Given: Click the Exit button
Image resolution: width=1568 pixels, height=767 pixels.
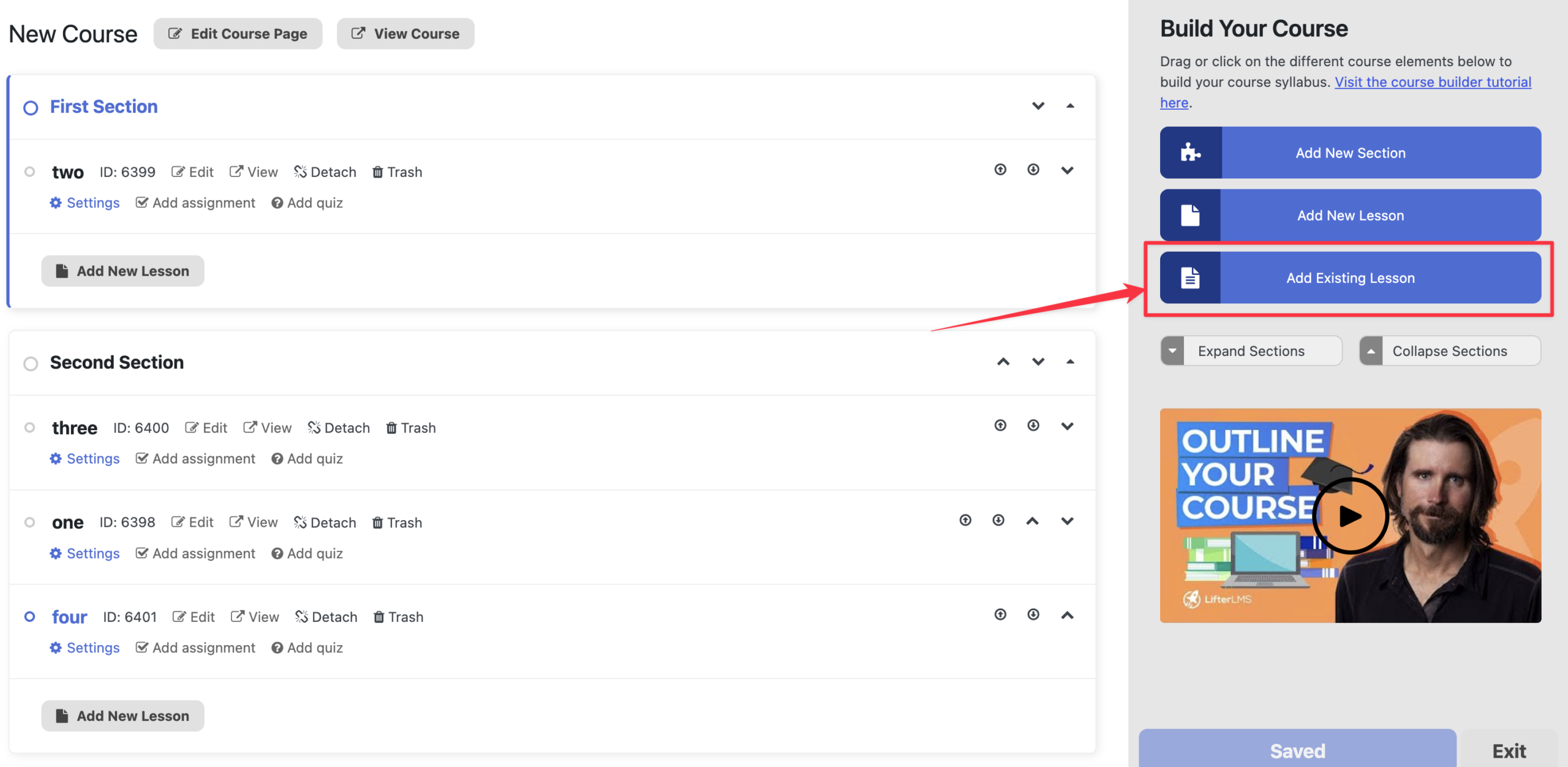Looking at the screenshot, I should (x=1509, y=750).
